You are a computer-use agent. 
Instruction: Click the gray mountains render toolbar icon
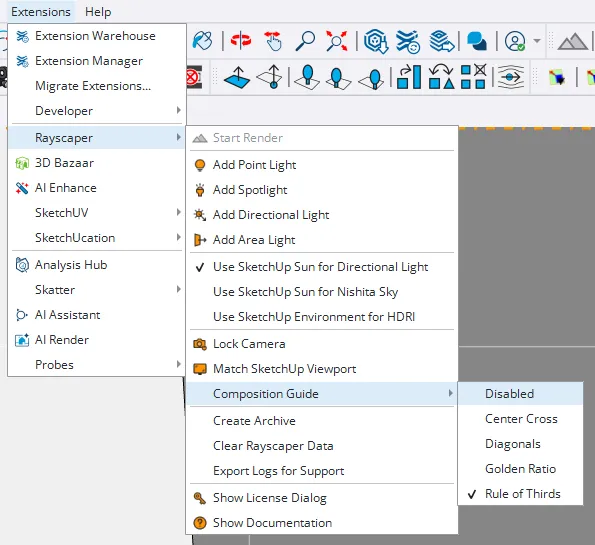click(573, 42)
